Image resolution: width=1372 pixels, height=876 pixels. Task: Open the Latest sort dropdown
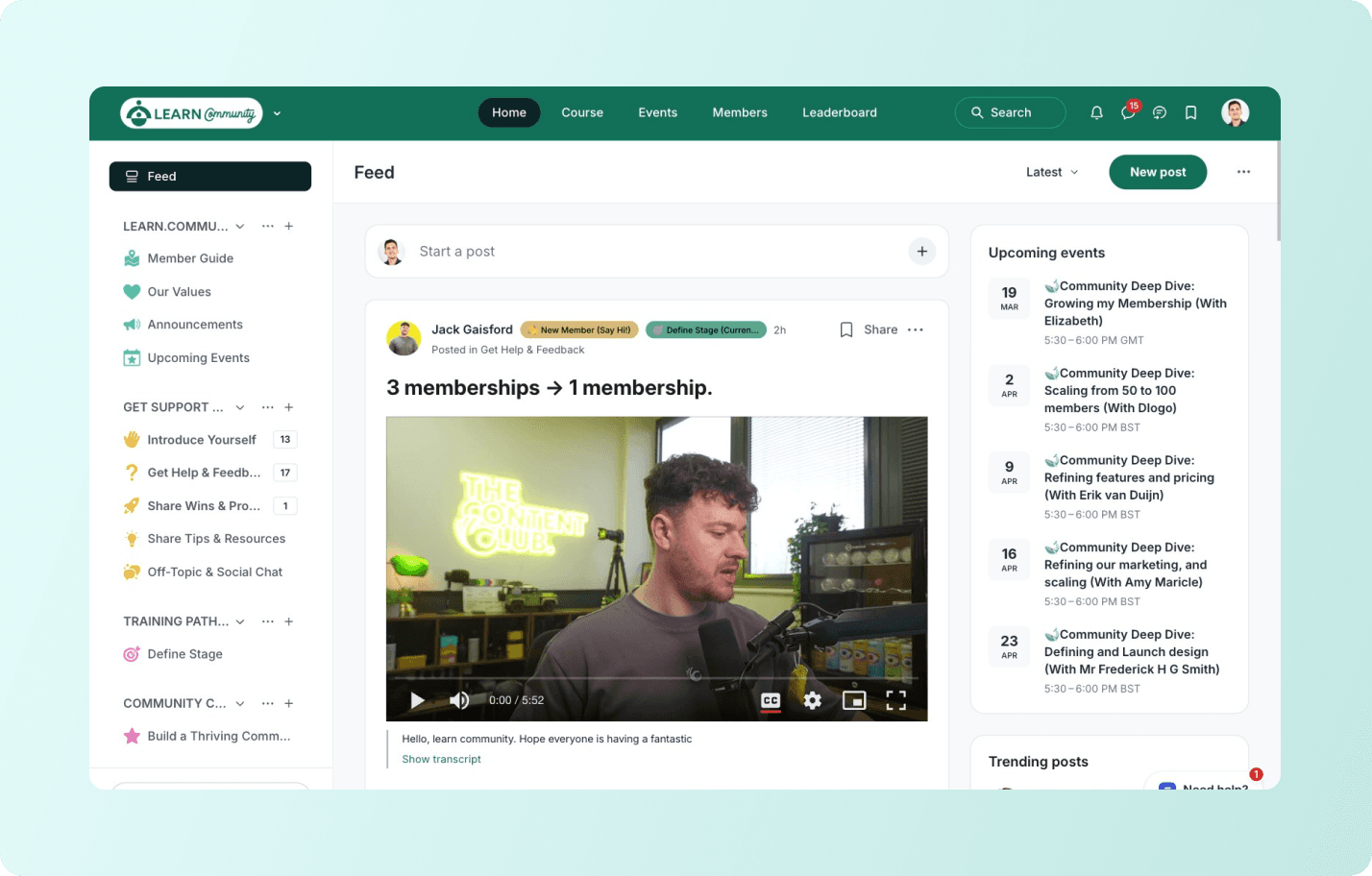click(x=1051, y=172)
